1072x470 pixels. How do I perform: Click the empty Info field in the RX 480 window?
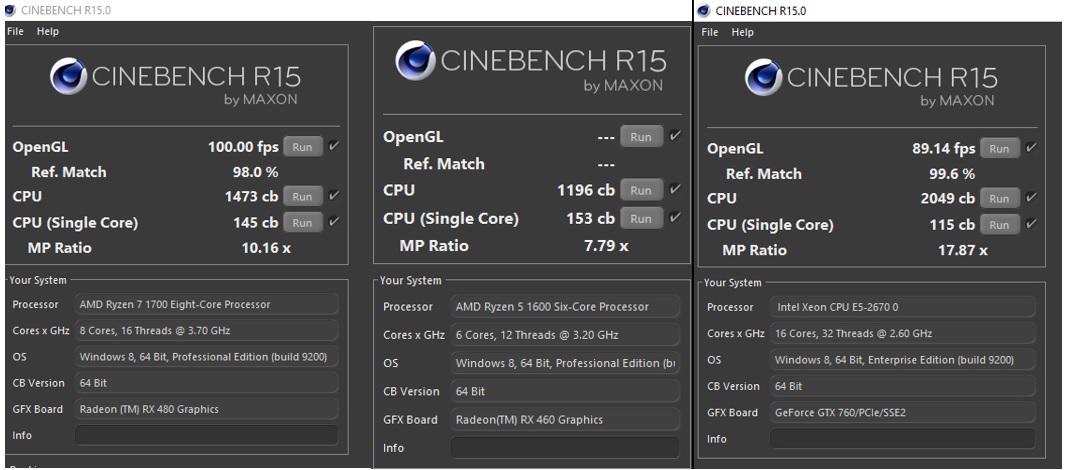pyautogui.click(x=206, y=435)
